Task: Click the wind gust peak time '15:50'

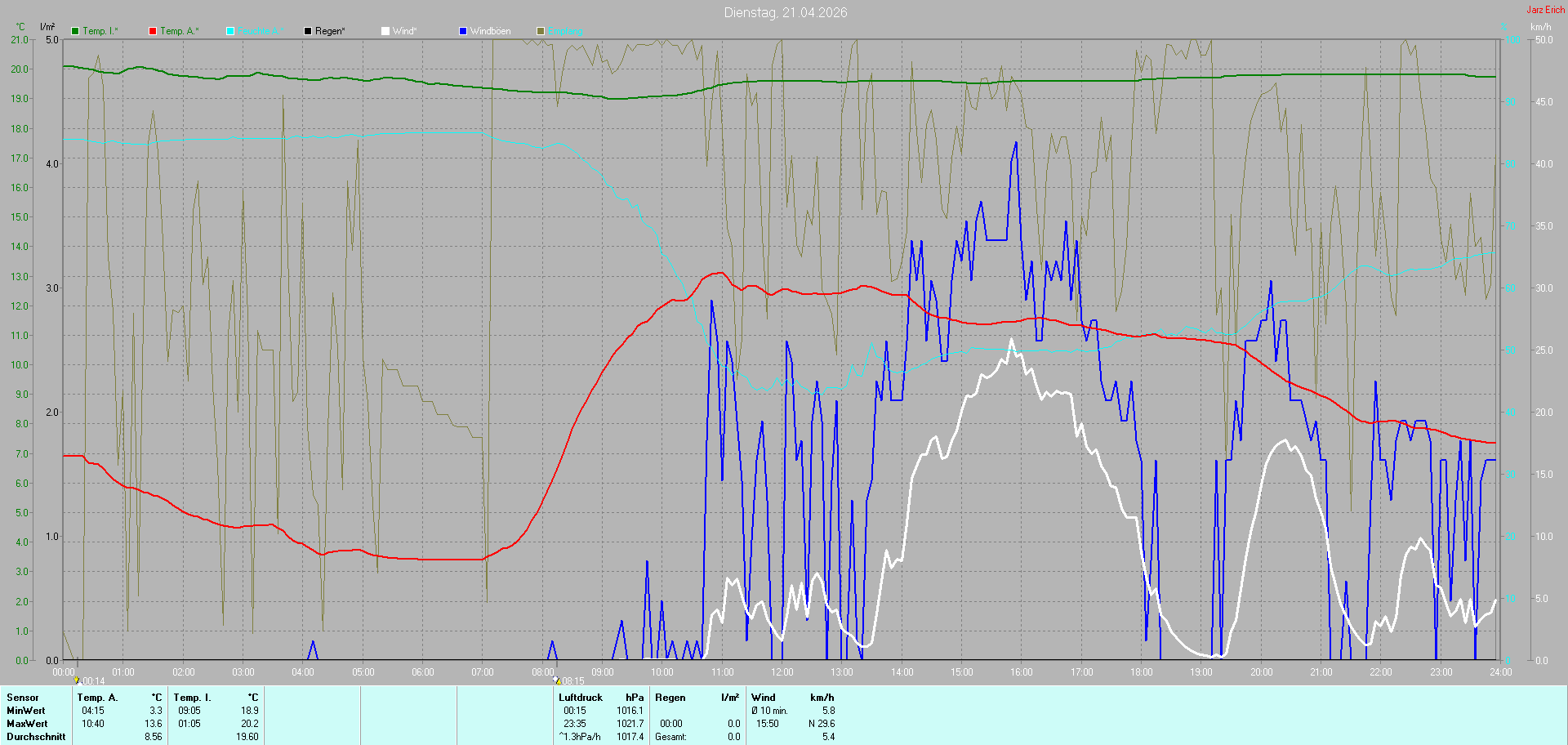Action: pyautogui.click(x=768, y=724)
